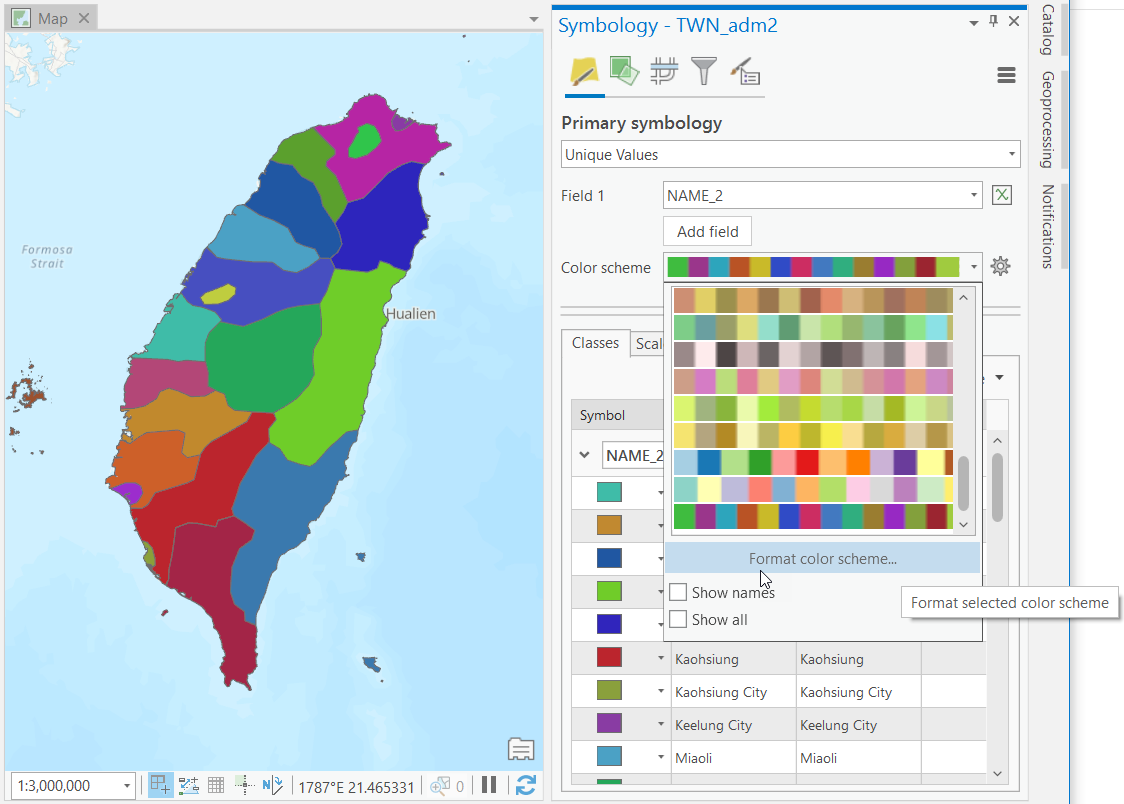Click Format color scheme
Viewport: 1124px width, 804px height.
822,557
